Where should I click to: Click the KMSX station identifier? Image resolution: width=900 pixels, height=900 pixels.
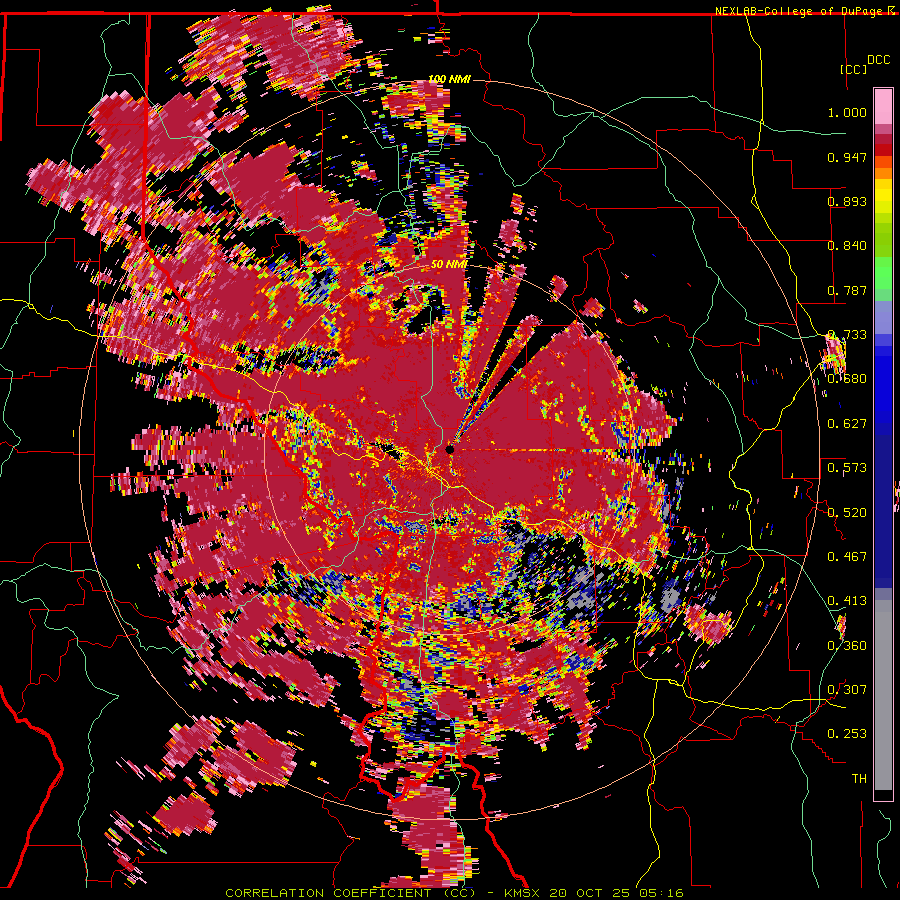pos(523,893)
